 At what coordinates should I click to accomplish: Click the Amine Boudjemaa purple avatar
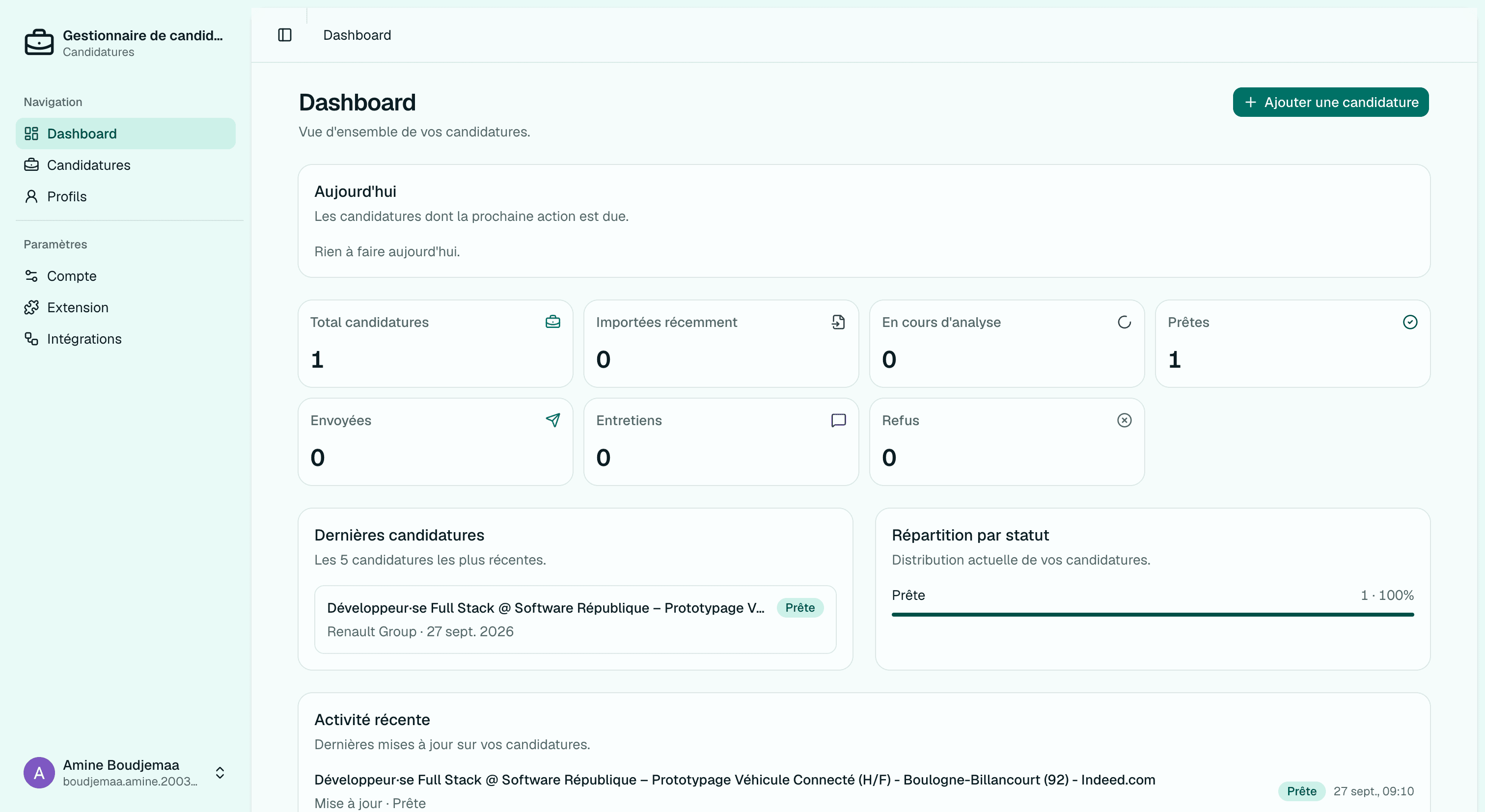coord(39,773)
